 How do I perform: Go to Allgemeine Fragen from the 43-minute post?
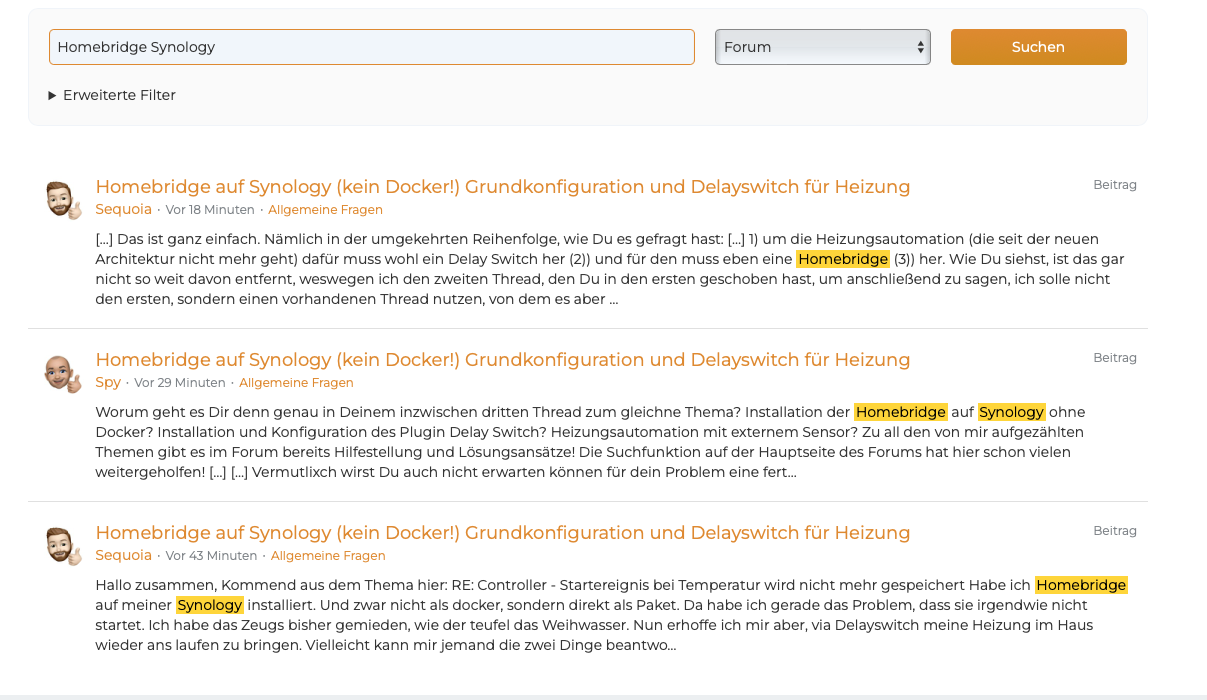tap(328, 556)
